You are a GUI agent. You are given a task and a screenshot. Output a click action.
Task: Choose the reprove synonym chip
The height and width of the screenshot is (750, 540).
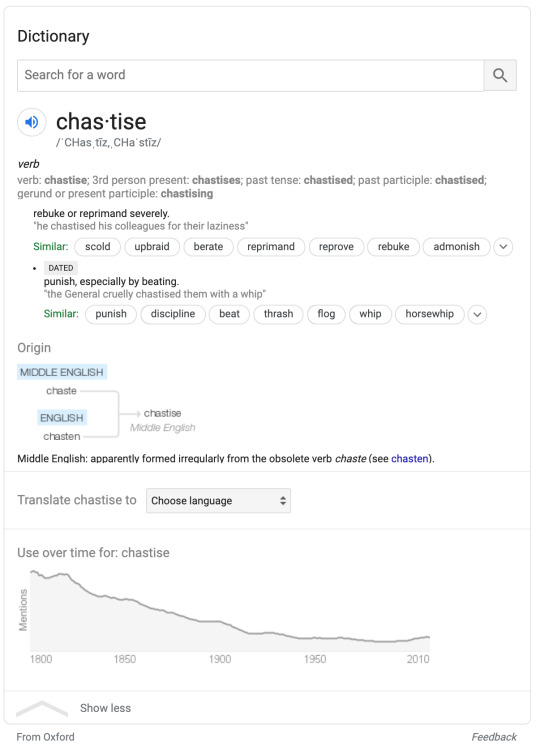click(x=336, y=247)
